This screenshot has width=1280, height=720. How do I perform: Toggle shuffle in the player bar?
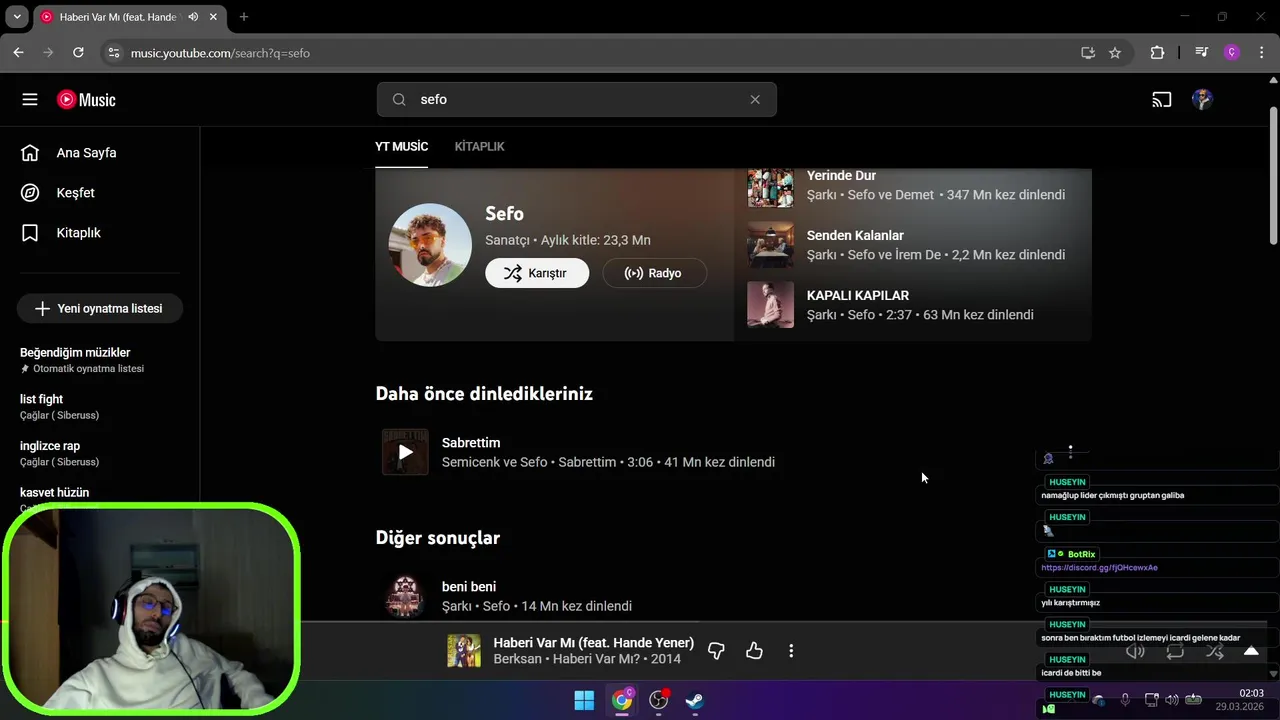point(1214,651)
